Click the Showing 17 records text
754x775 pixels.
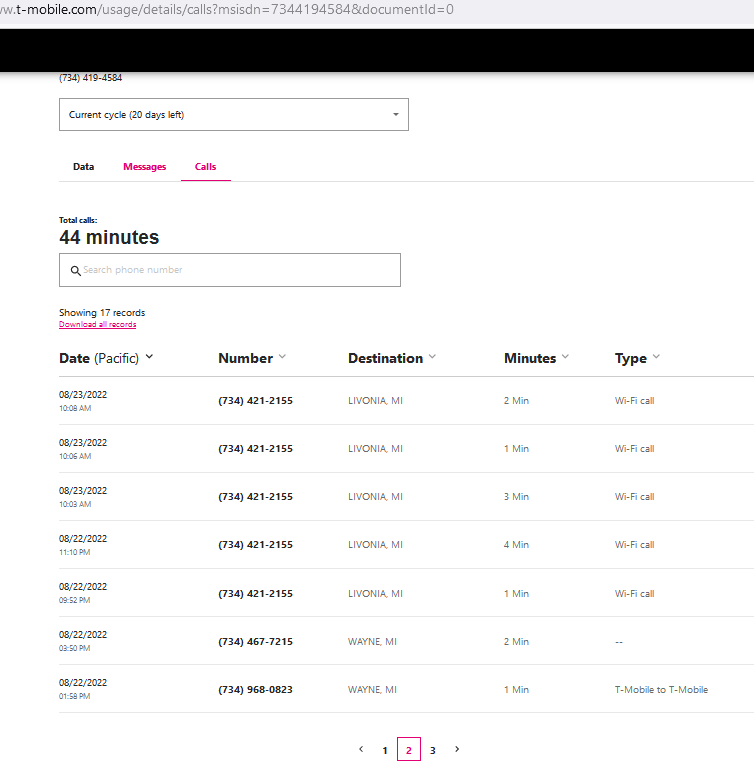tap(102, 312)
